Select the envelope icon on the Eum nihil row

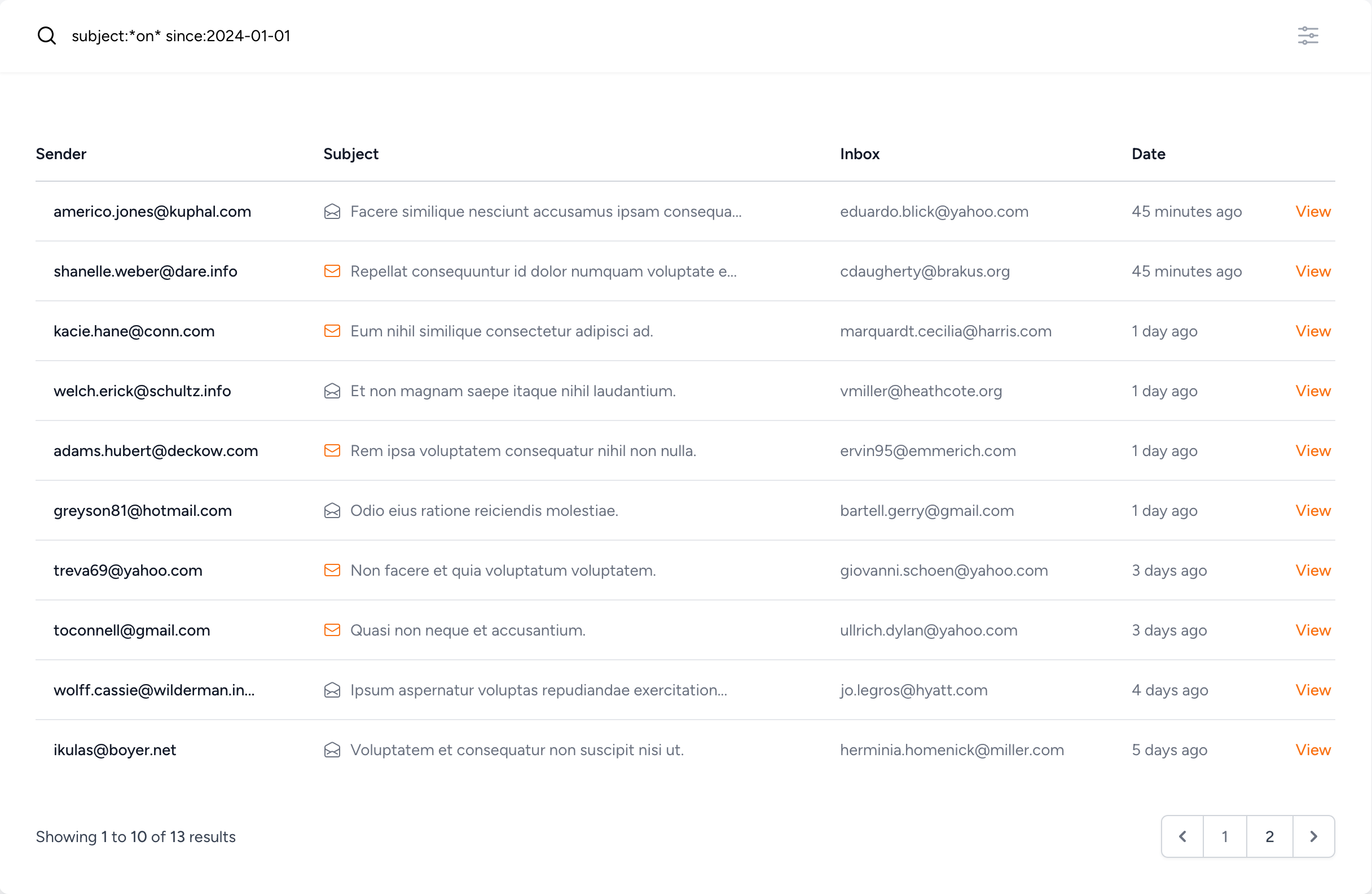click(x=333, y=331)
